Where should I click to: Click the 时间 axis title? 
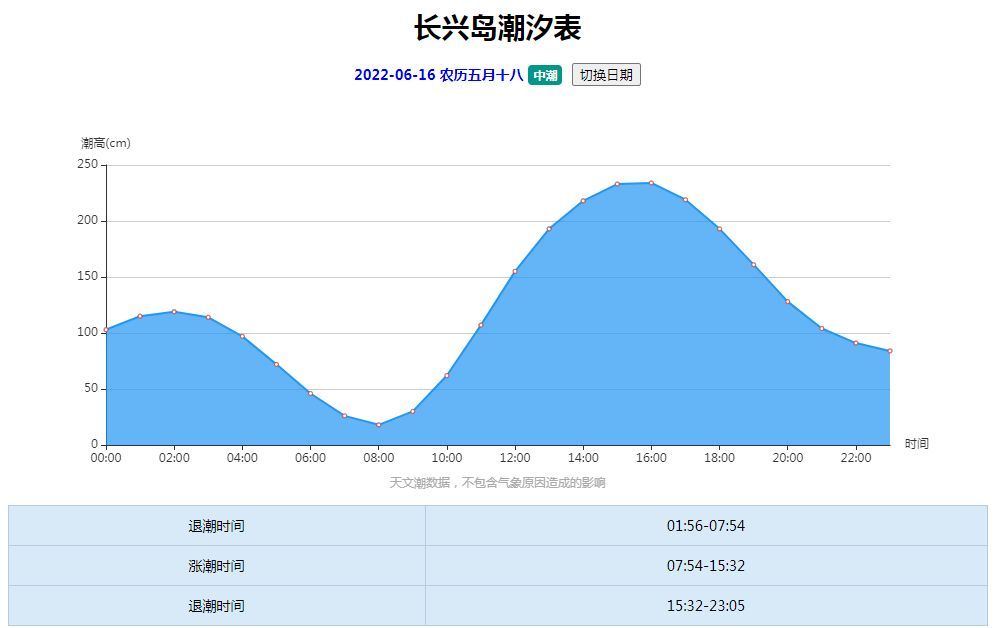917,443
